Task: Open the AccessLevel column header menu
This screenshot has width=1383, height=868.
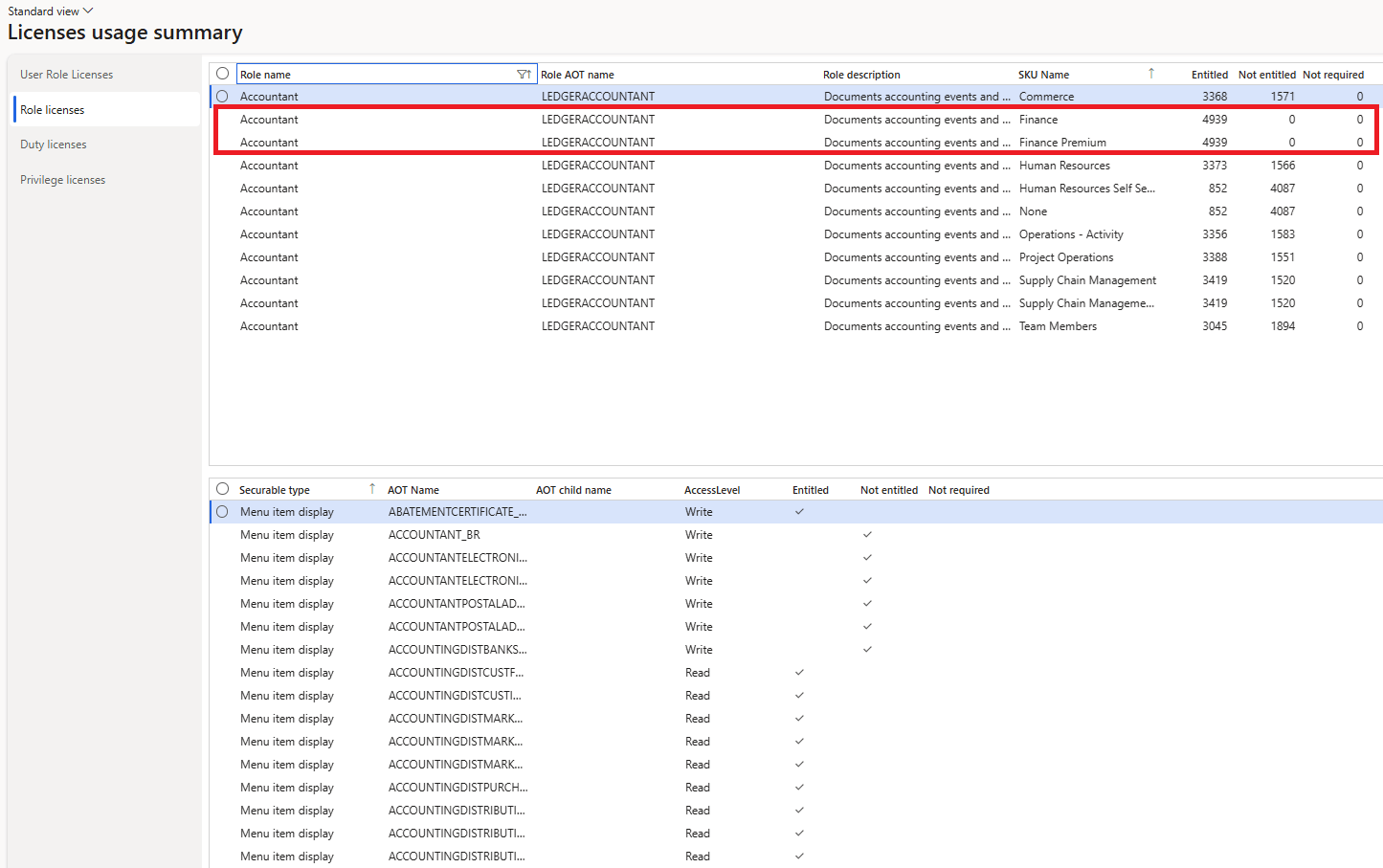Action: point(712,490)
